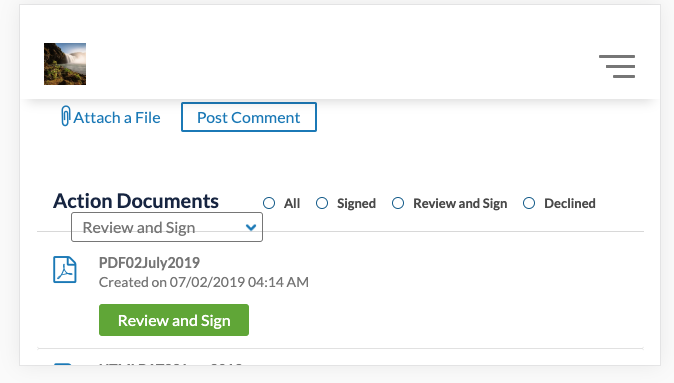The image size is (674, 383).
Task: Select the Declined radio button
Action: [529, 203]
